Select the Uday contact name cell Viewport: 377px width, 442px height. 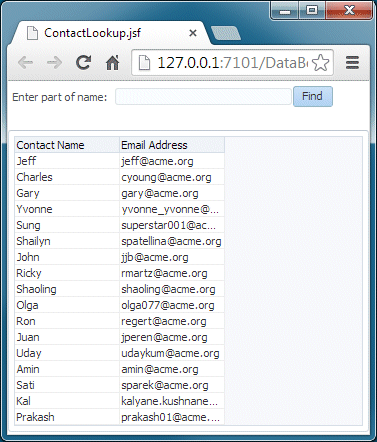point(67,353)
